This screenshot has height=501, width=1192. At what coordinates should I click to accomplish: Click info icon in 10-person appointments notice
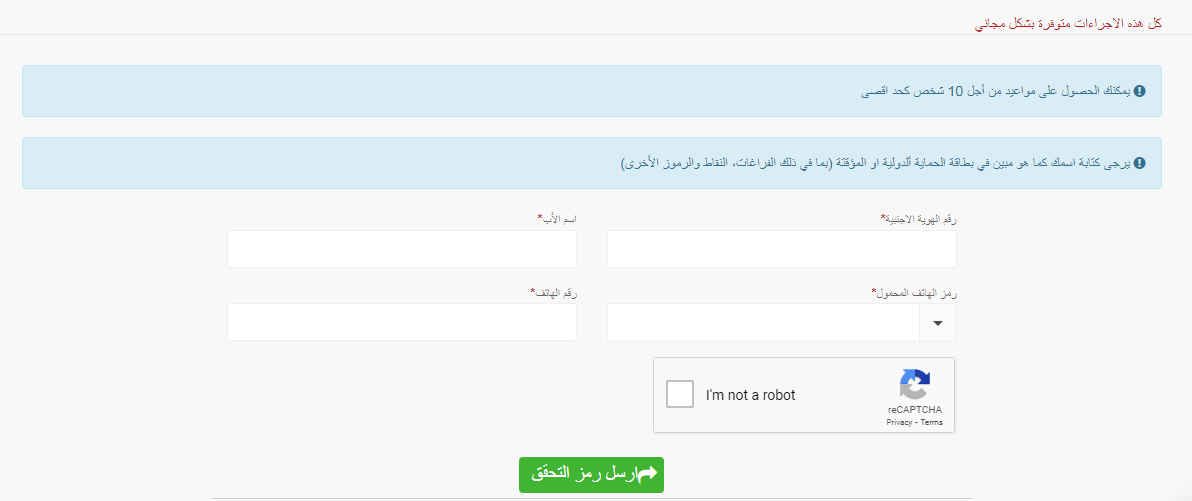click(x=1140, y=91)
